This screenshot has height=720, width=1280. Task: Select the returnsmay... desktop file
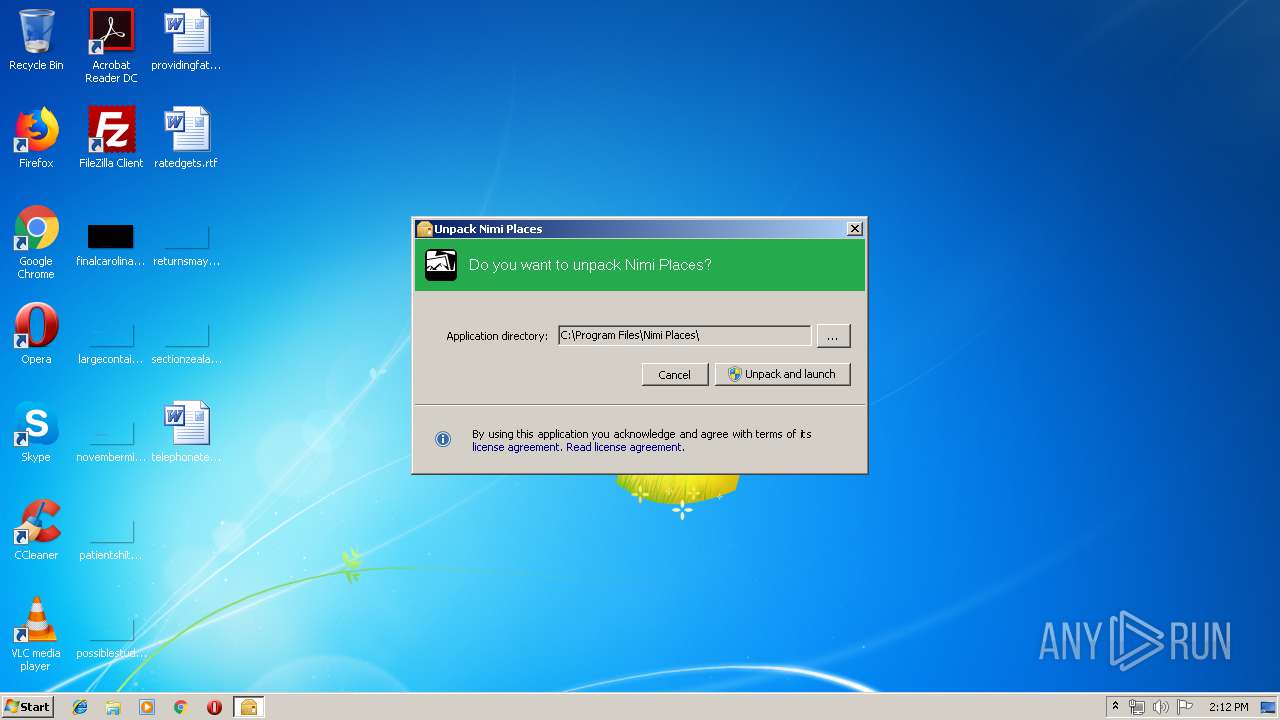(x=186, y=244)
